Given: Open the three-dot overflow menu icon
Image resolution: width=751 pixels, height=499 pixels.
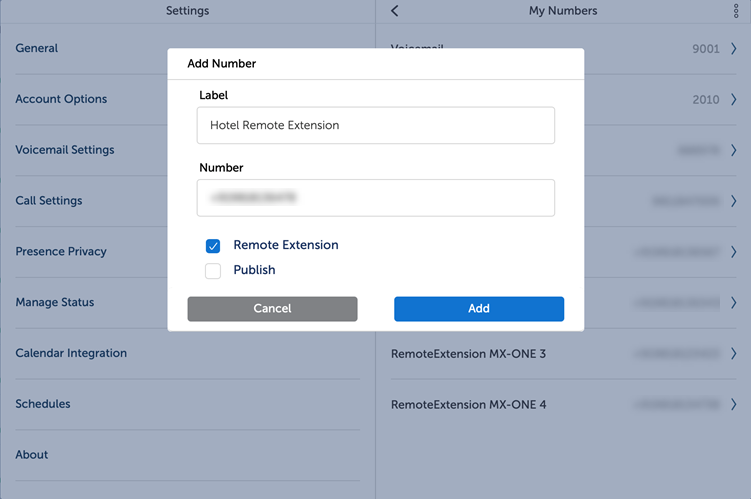Looking at the screenshot, I should 737,11.
